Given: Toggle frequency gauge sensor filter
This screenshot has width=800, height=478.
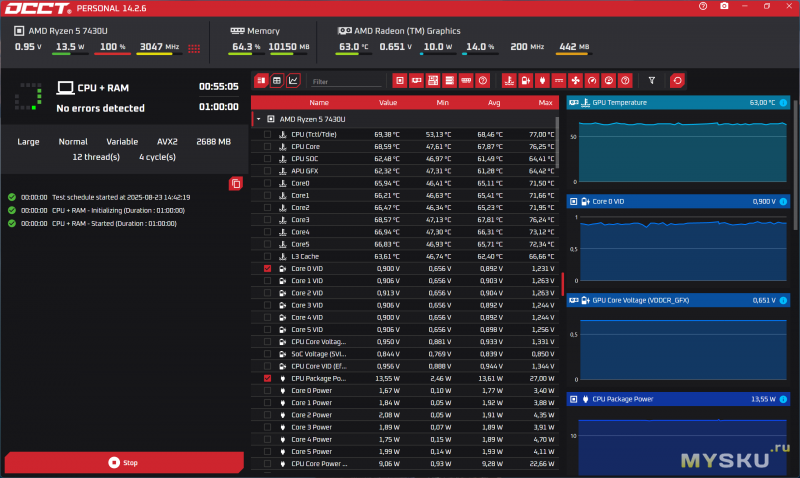Looking at the screenshot, I should tap(592, 81).
